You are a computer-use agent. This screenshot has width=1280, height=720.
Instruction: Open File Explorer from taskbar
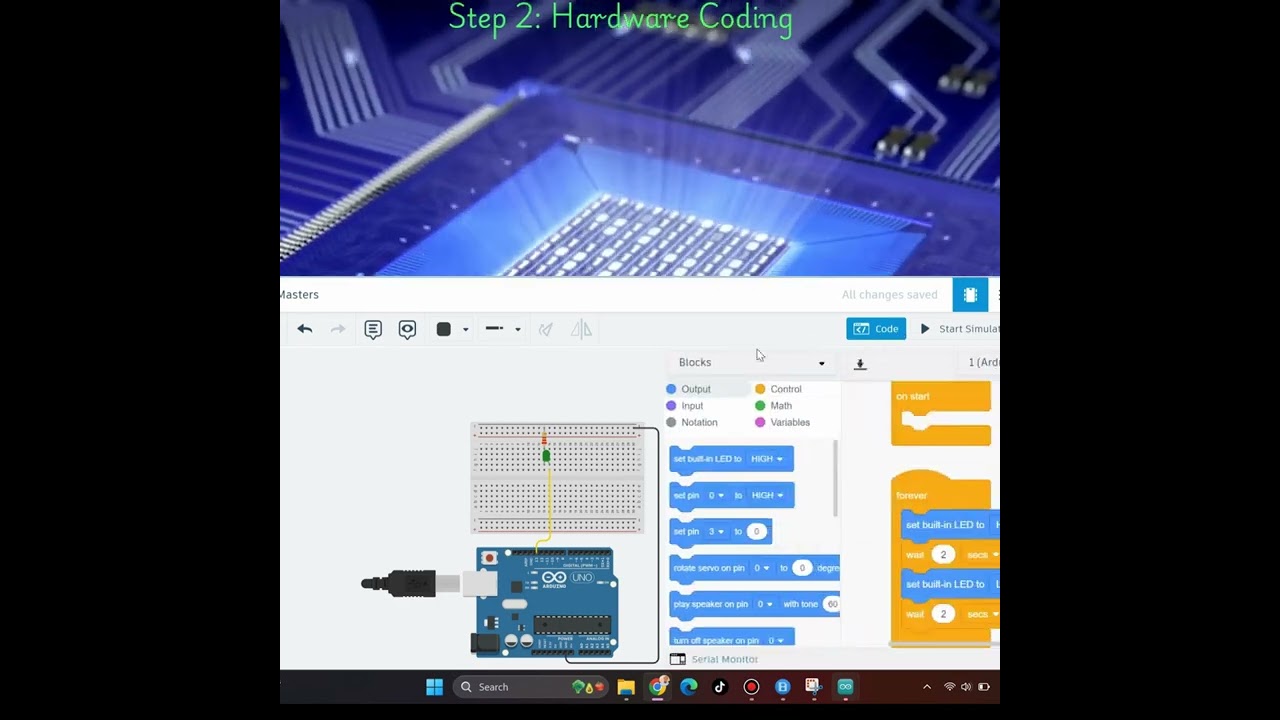point(626,687)
